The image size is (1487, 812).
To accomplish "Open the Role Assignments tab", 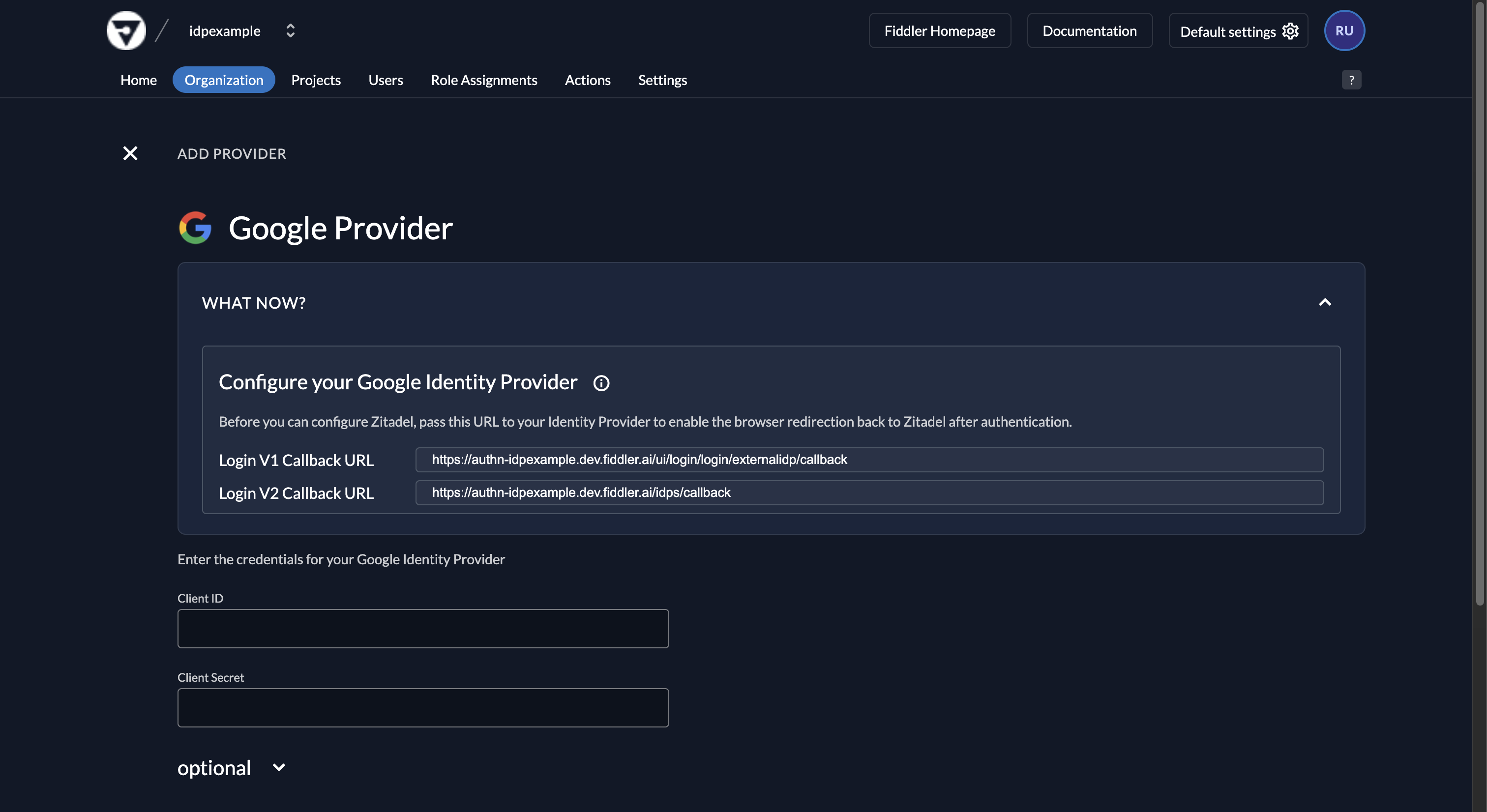I will (x=484, y=80).
